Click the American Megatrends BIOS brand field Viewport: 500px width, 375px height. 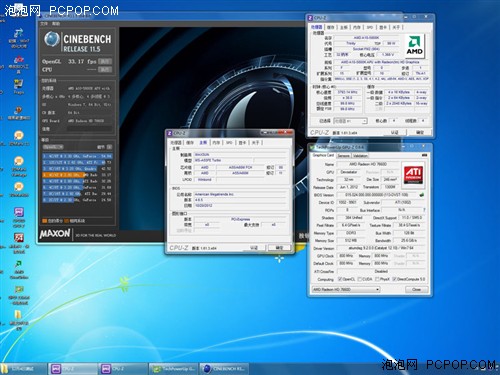tap(240, 194)
